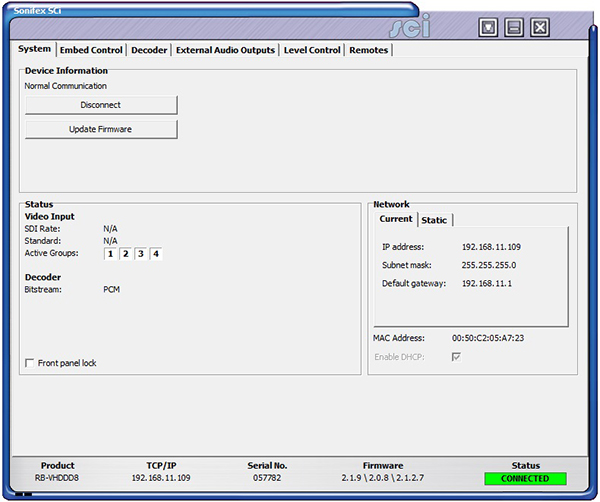This screenshot has height=502, width=600.
Task: Click product name RB-VHDDD8
Action: click(x=57, y=478)
